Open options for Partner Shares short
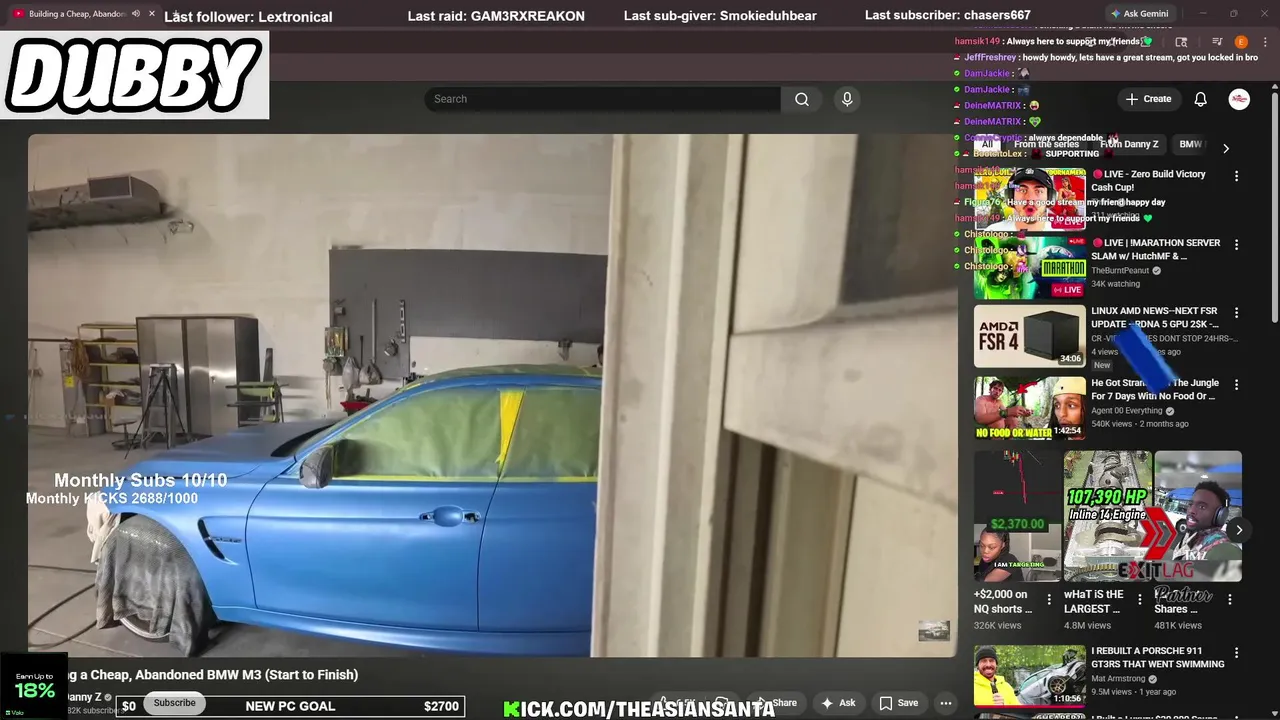This screenshot has width=1280, height=720. point(1230,599)
